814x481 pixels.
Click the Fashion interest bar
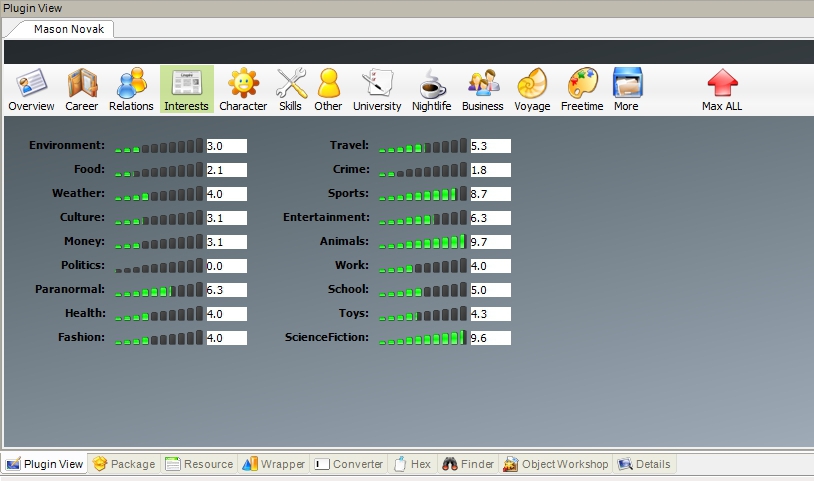click(159, 337)
